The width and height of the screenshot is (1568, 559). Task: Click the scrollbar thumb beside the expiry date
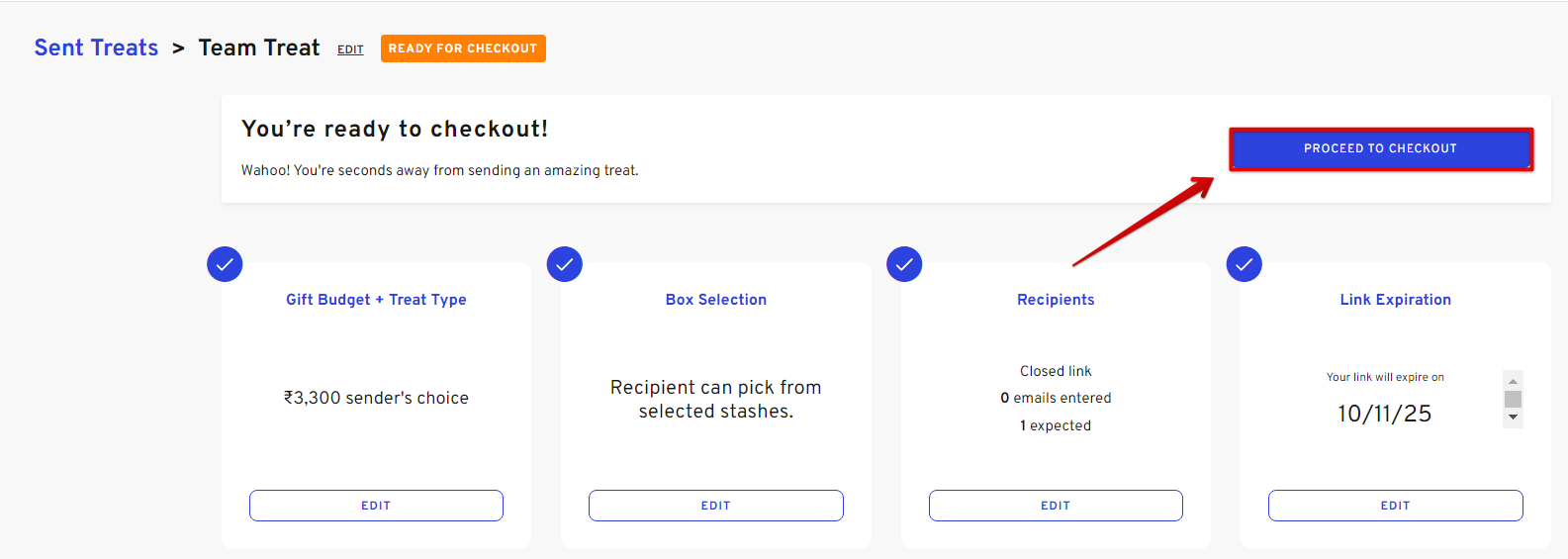pyautogui.click(x=1513, y=399)
